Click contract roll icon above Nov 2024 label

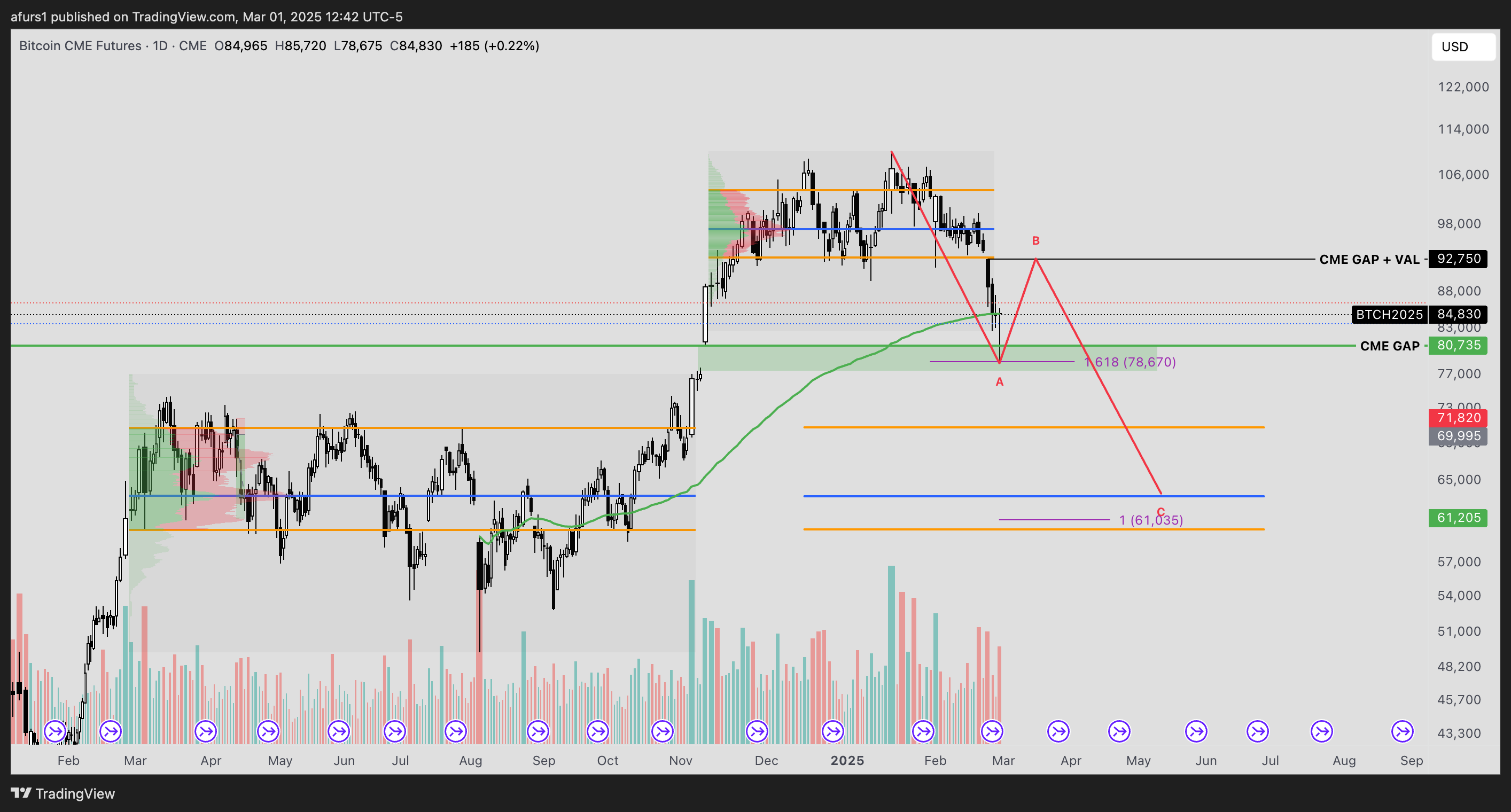tap(663, 731)
